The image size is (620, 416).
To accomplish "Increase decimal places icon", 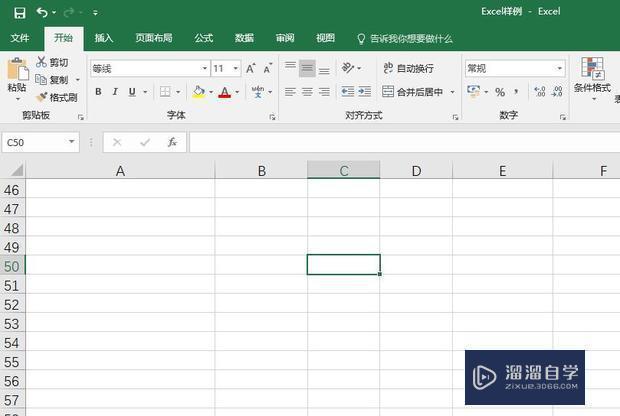I will [540, 92].
